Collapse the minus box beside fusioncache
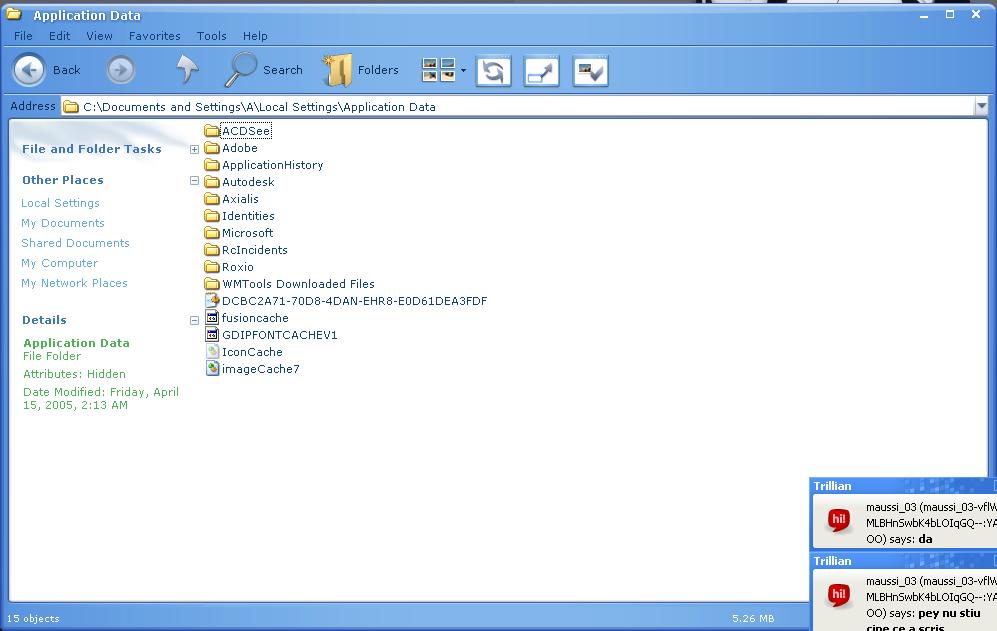The height and width of the screenshot is (631, 997). [x=195, y=320]
